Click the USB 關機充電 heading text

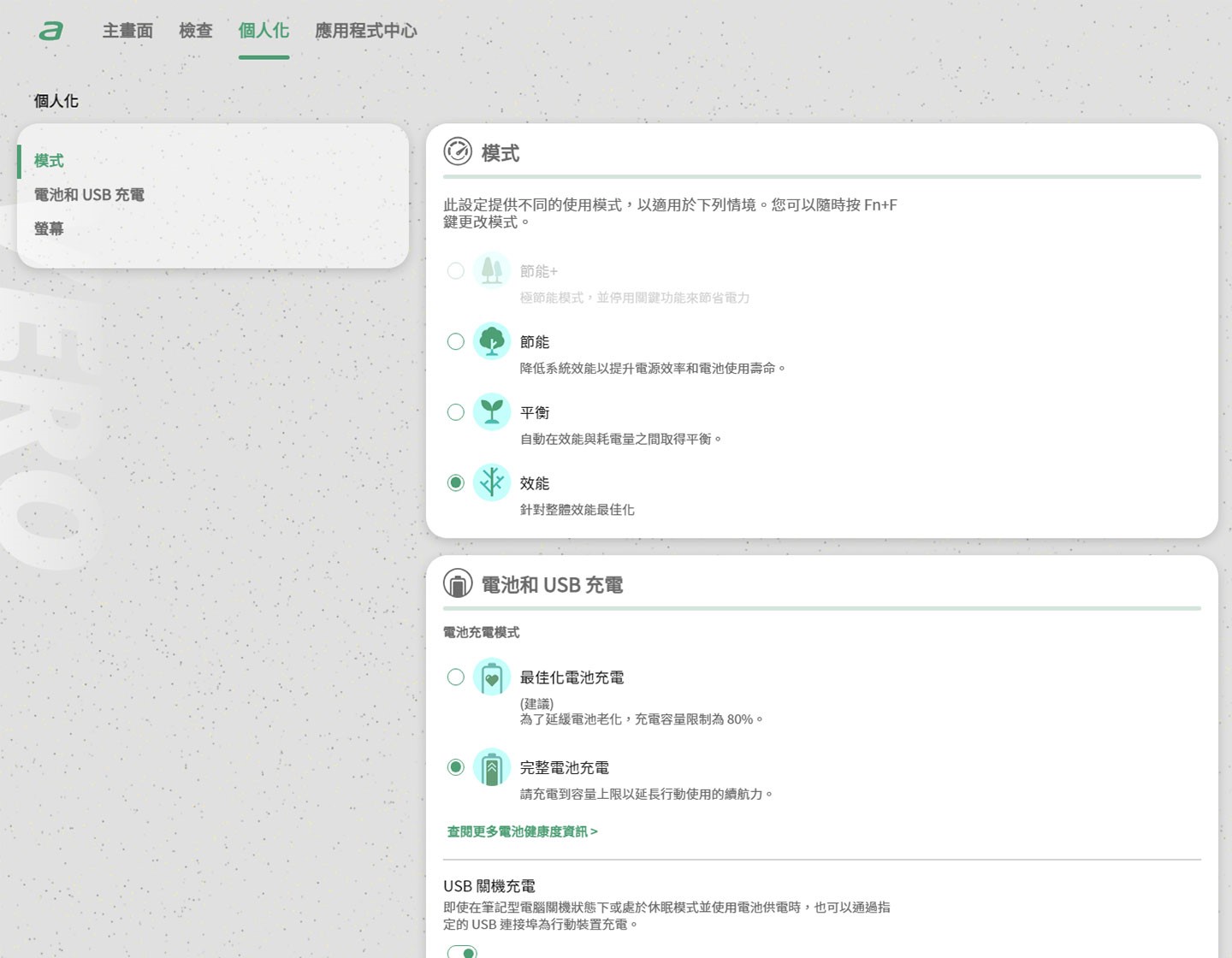pos(489,886)
